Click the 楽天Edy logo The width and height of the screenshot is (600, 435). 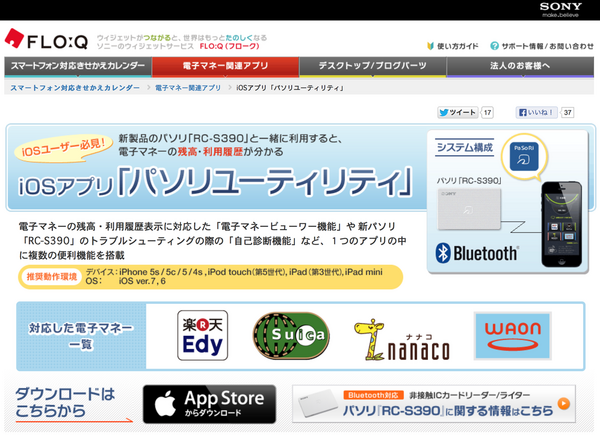202,336
